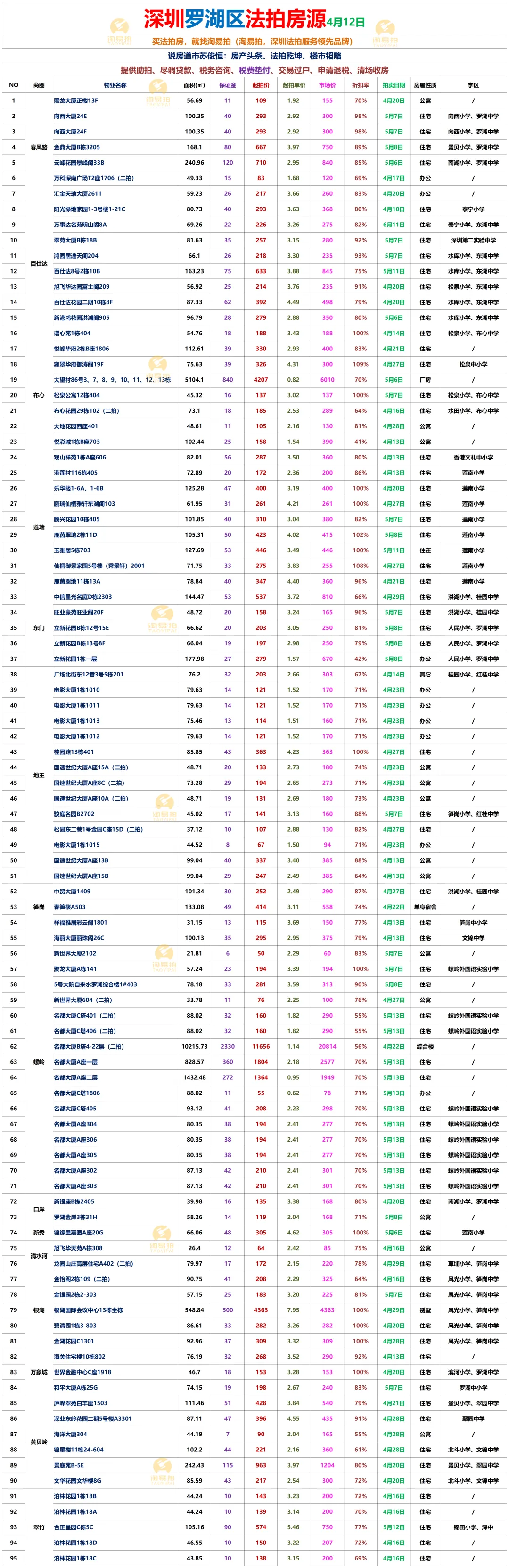
Task: Click property name 熙龙大厦正楼13F
Action: pyautogui.click(x=76, y=100)
